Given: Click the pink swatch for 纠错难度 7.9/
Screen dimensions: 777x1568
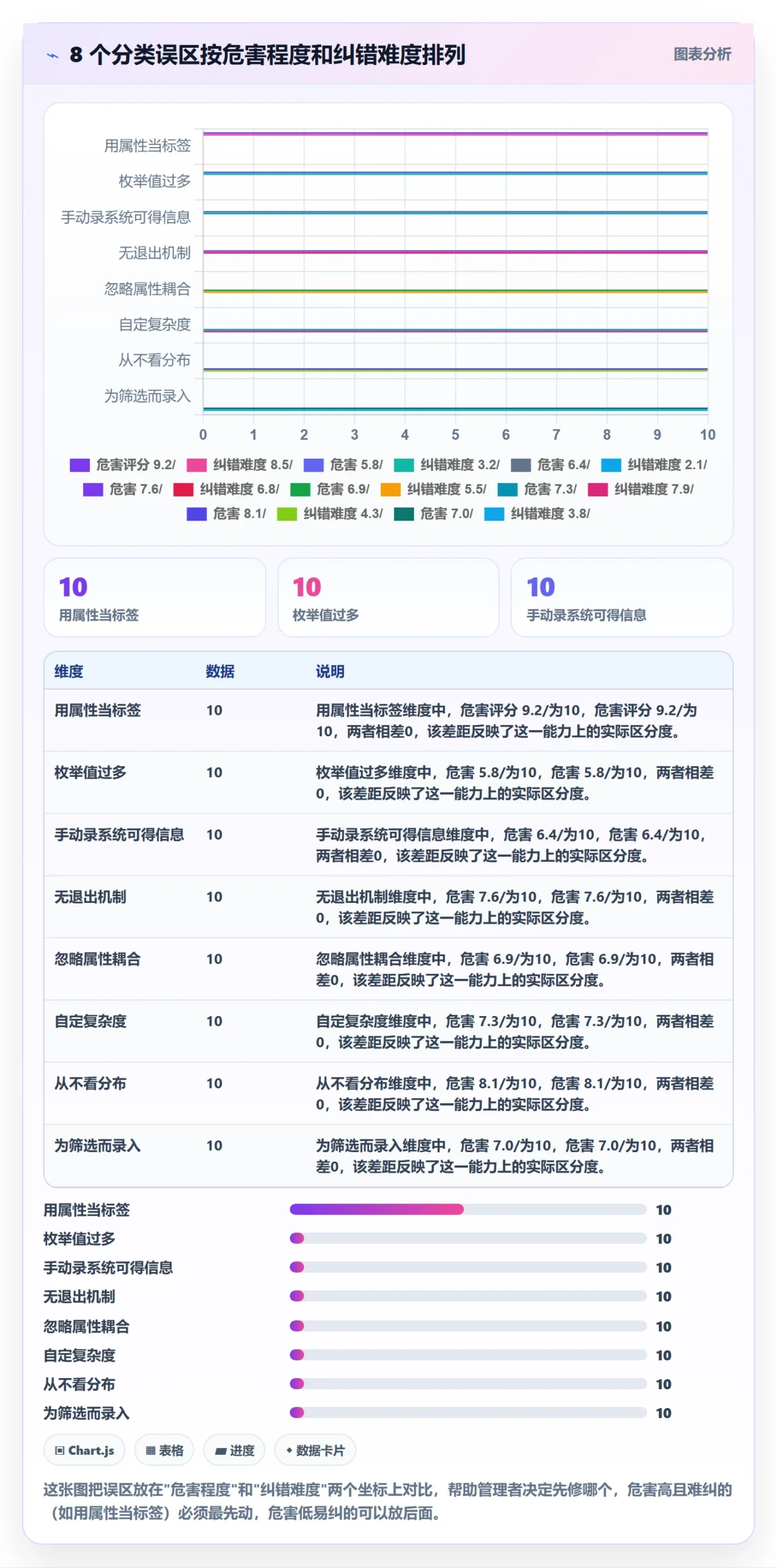Looking at the screenshot, I should coord(598,489).
